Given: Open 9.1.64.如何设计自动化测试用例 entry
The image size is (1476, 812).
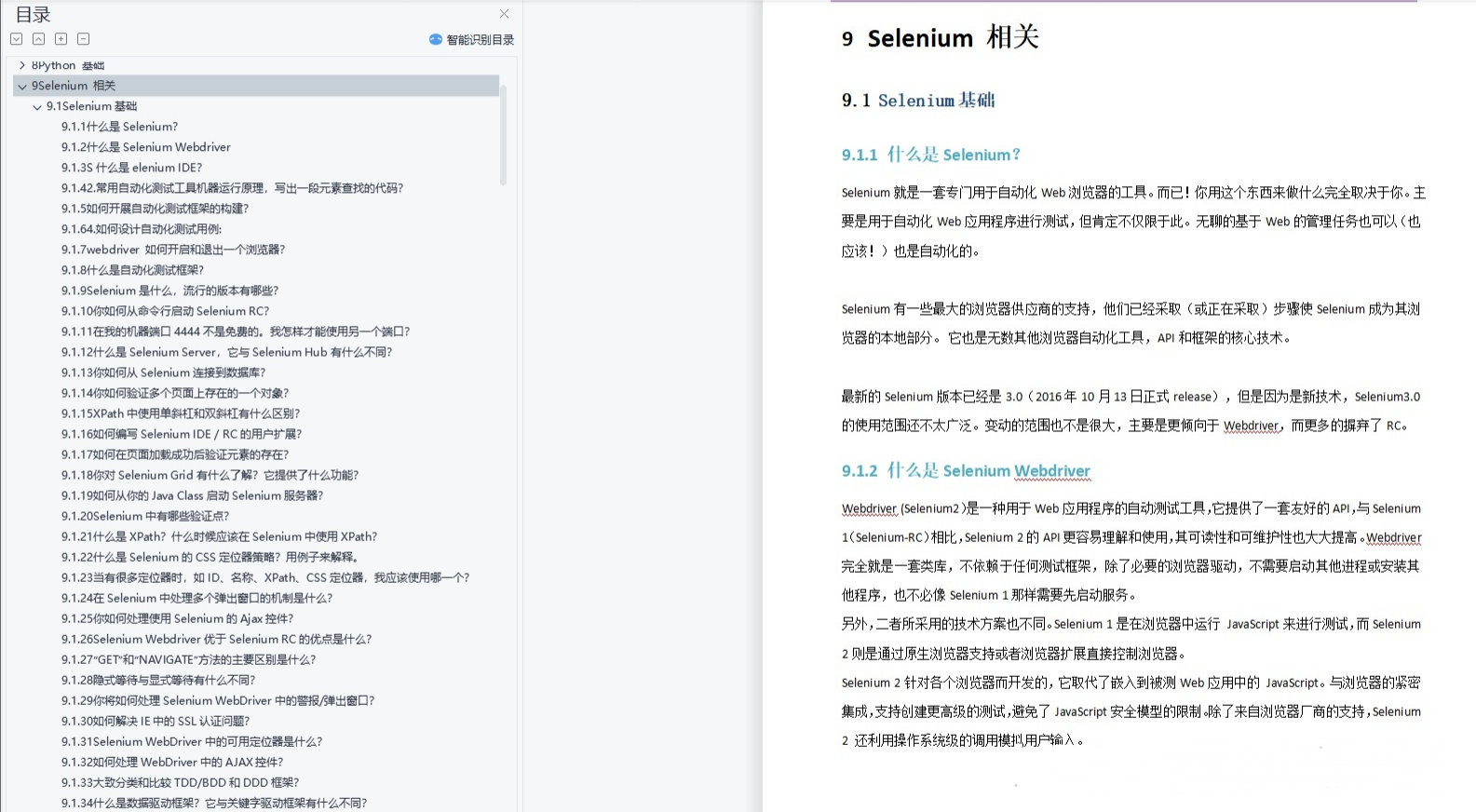Looking at the screenshot, I should tap(142, 229).
